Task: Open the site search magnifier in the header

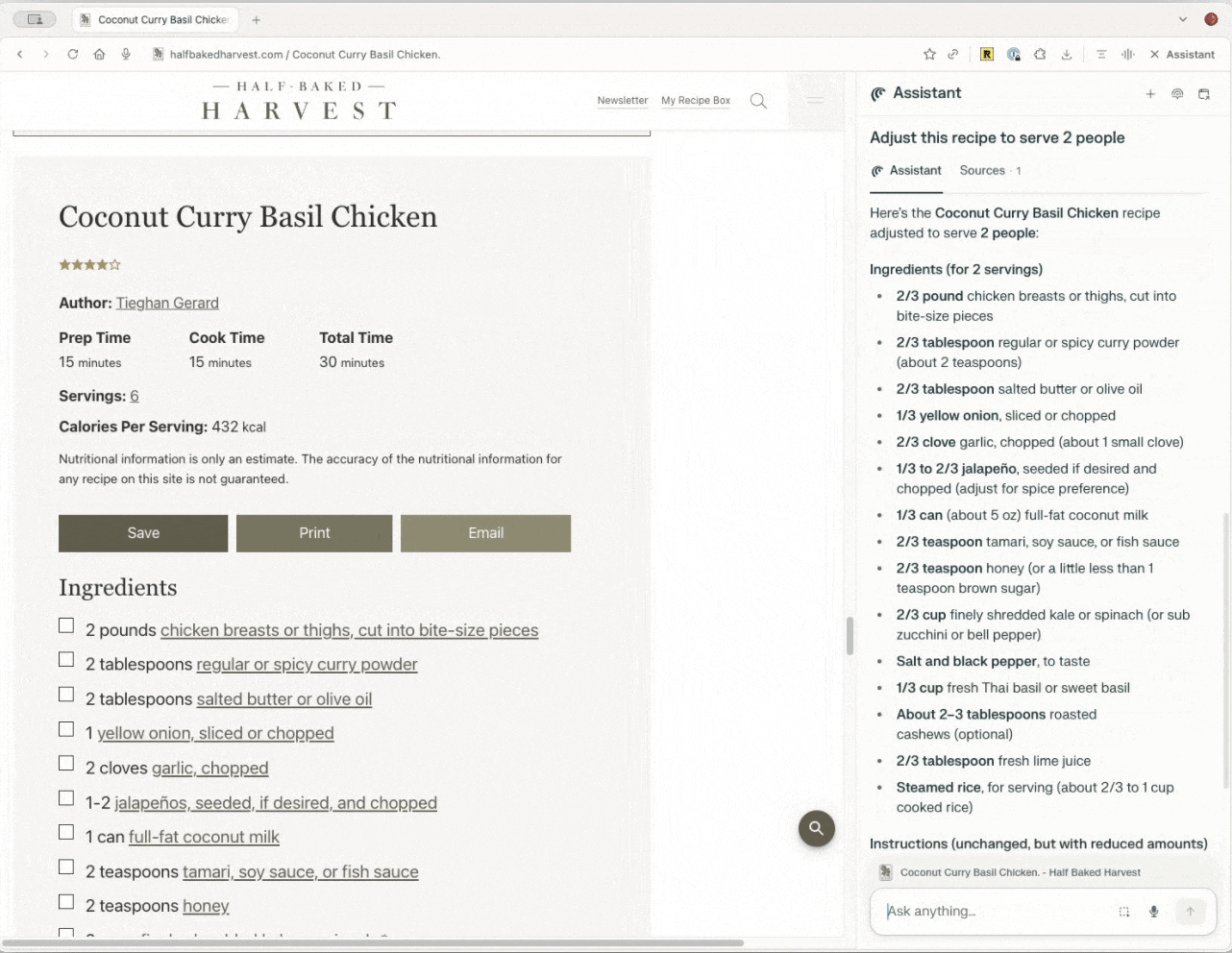Action: (758, 101)
